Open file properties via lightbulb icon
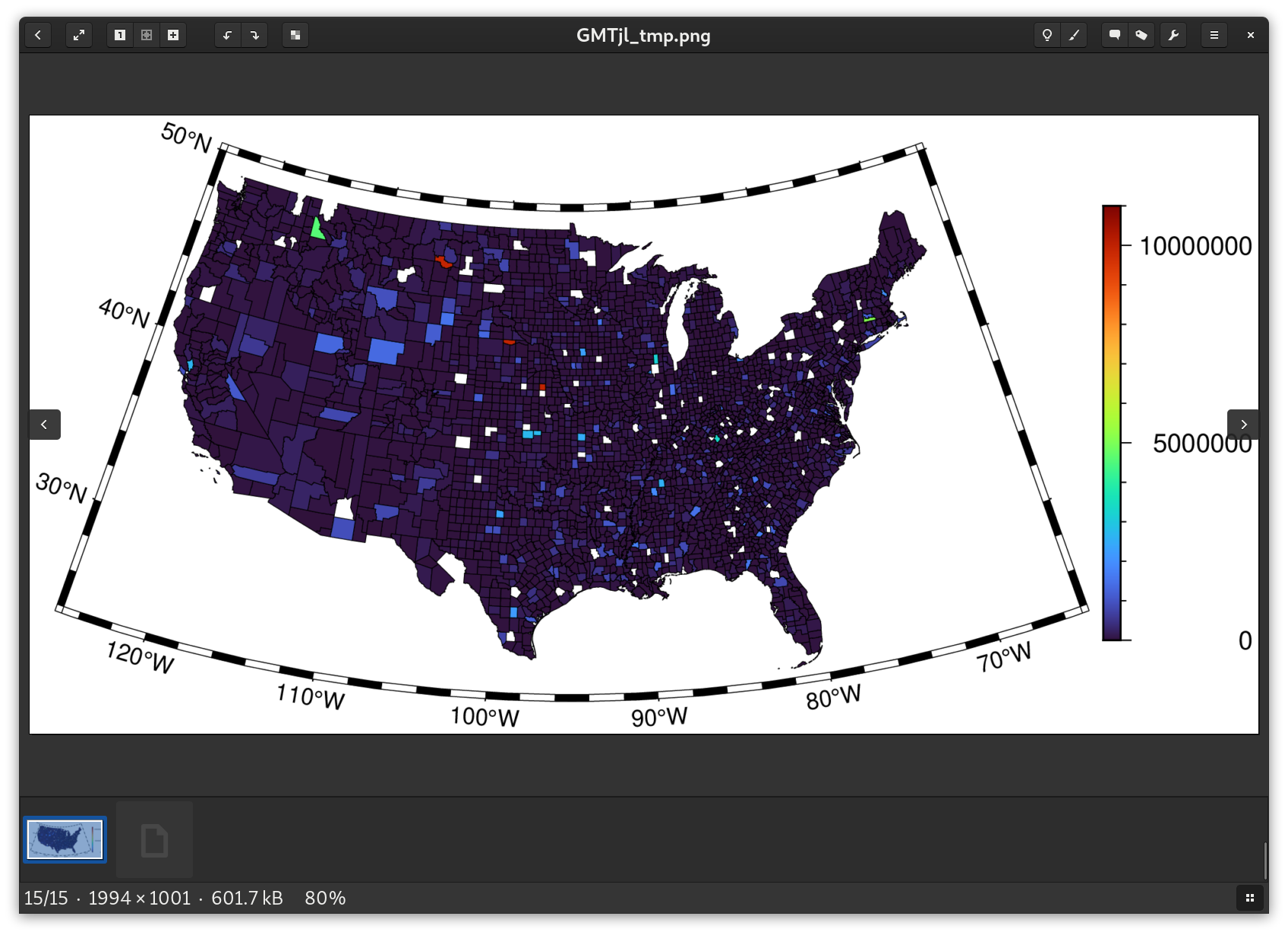 pyautogui.click(x=1047, y=35)
